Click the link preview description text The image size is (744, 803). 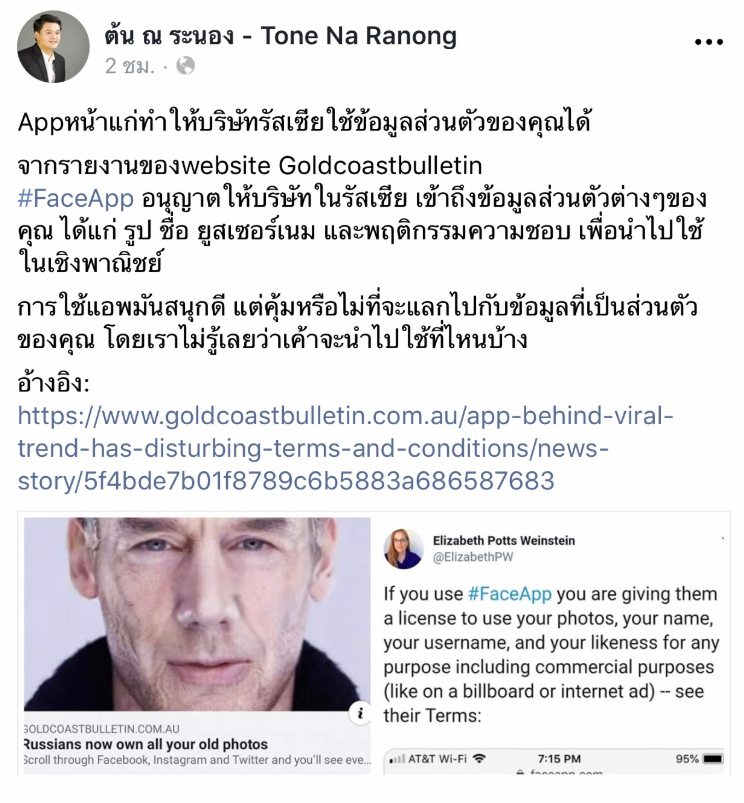pyautogui.click(x=197, y=760)
